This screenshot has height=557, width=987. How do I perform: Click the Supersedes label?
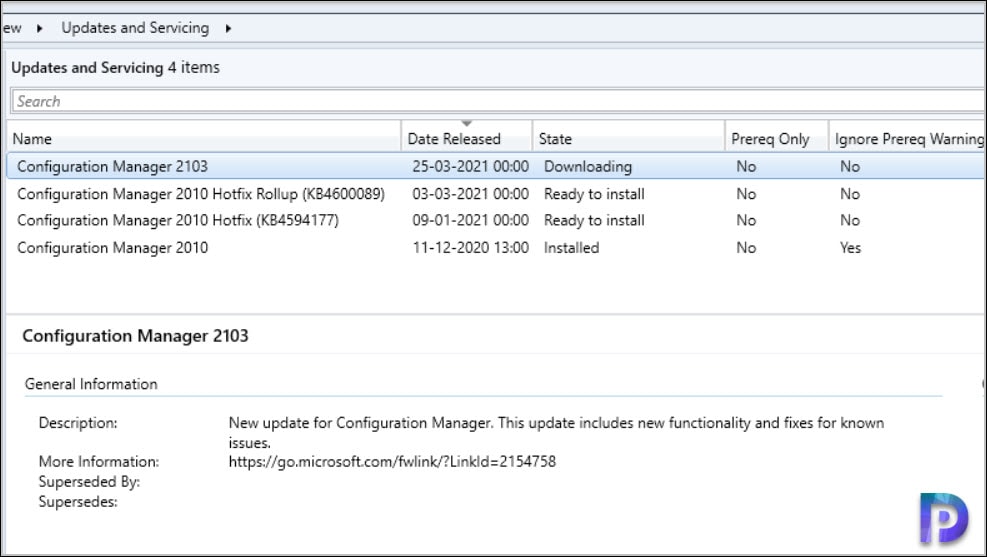click(x=78, y=502)
